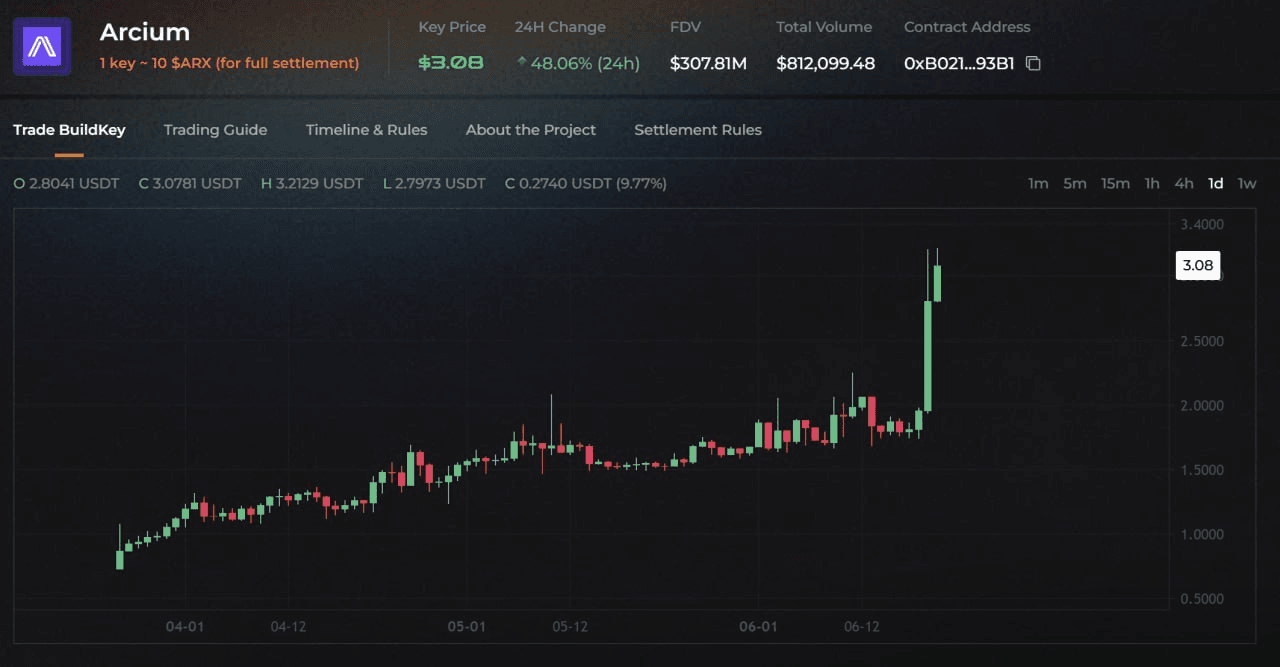Image resolution: width=1280 pixels, height=667 pixels.
Task: Click the 3.08 current price tag on axis
Action: pyautogui.click(x=1197, y=265)
